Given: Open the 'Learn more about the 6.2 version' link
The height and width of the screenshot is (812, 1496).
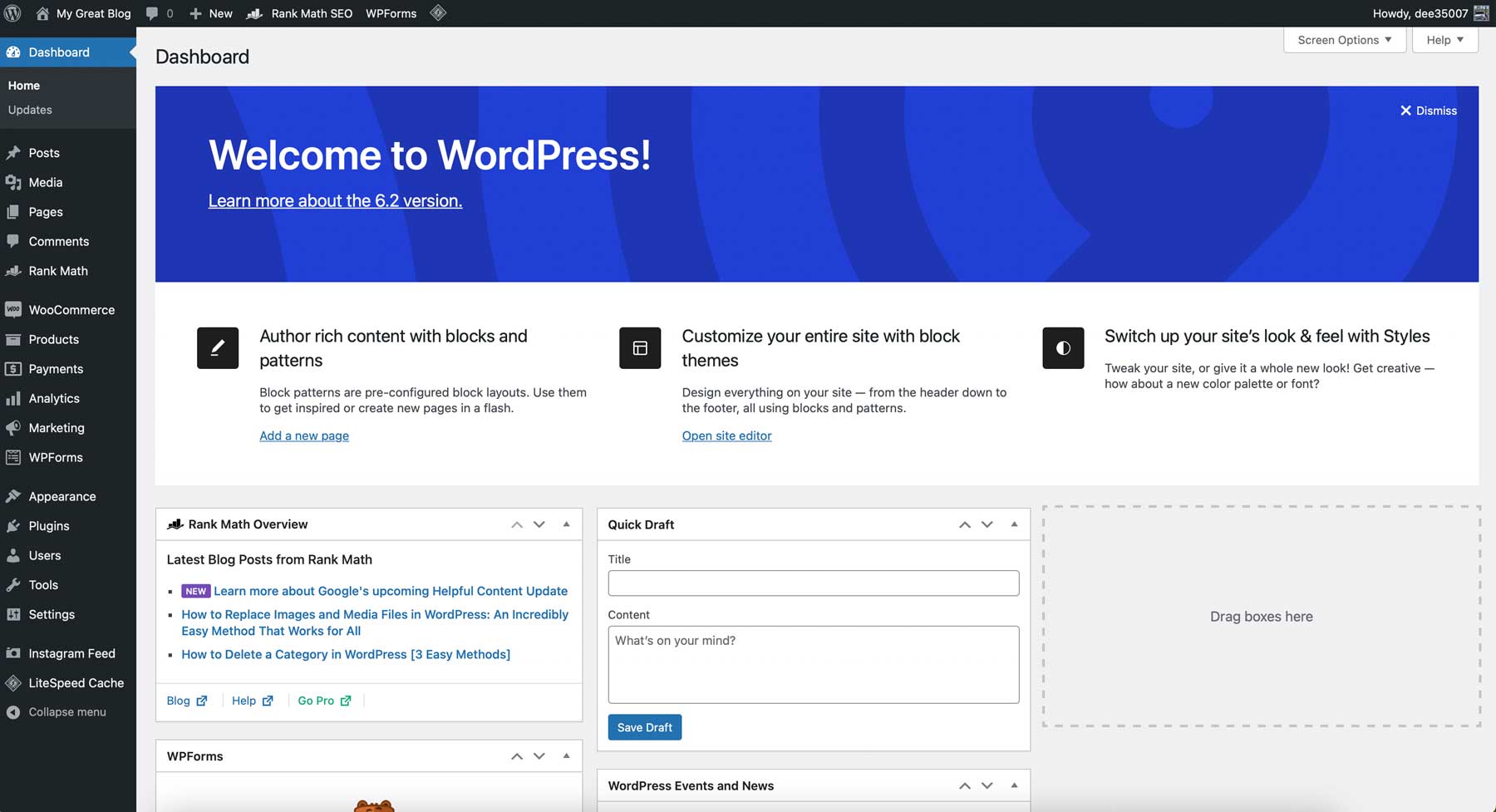Looking at the screenshot, I should click(335, 200).
